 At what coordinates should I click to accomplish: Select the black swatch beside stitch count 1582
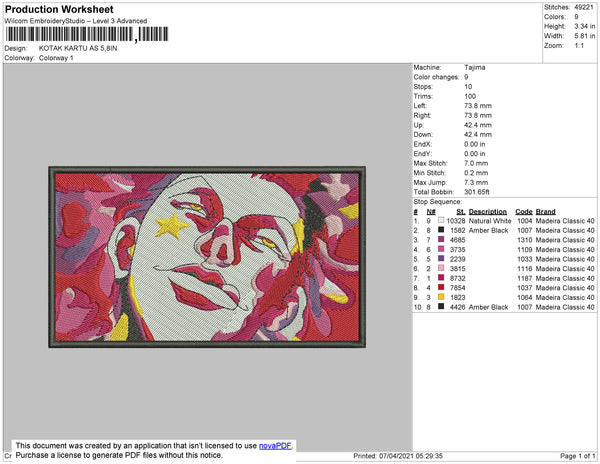click(441, 230)
